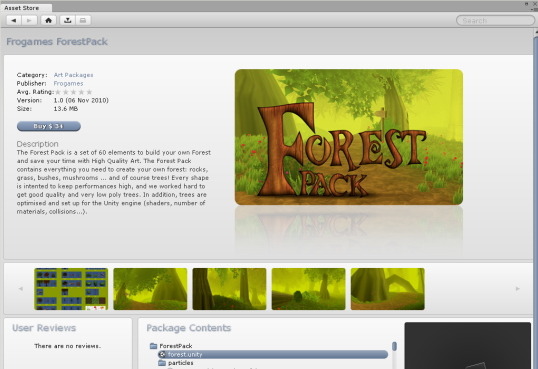The image size is (538, 369).
Task: Open the Frogames publisher link
Action: 68,83
